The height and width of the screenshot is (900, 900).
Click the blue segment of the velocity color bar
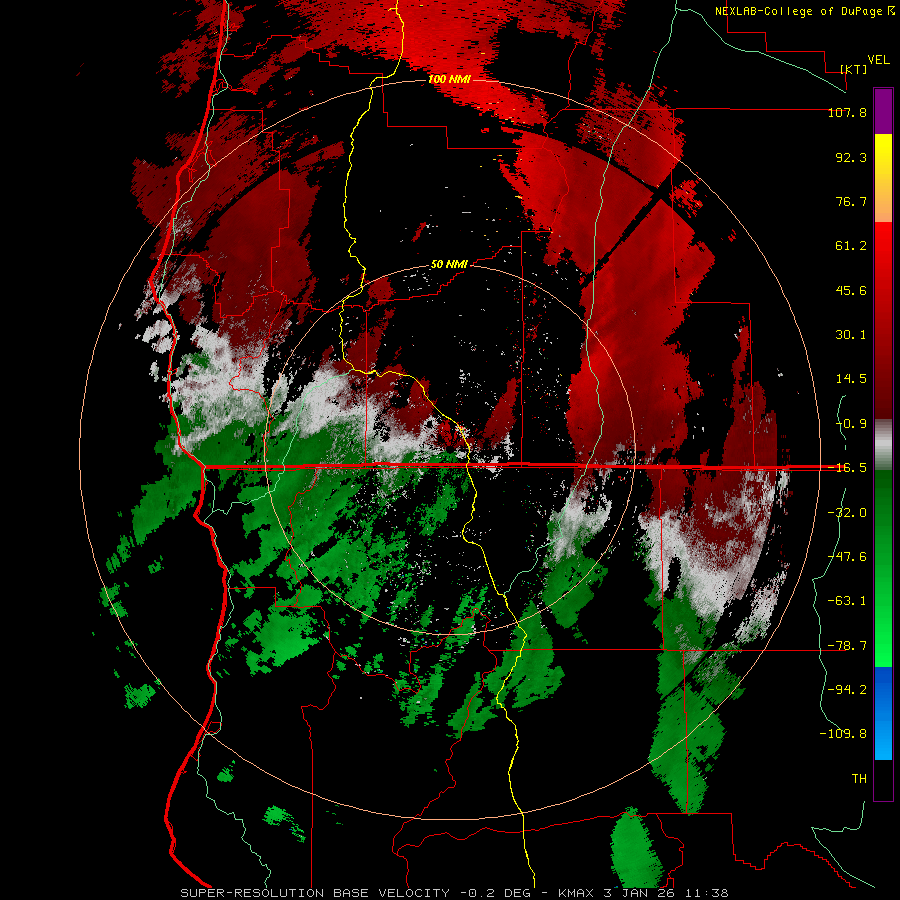click(883, 713)
